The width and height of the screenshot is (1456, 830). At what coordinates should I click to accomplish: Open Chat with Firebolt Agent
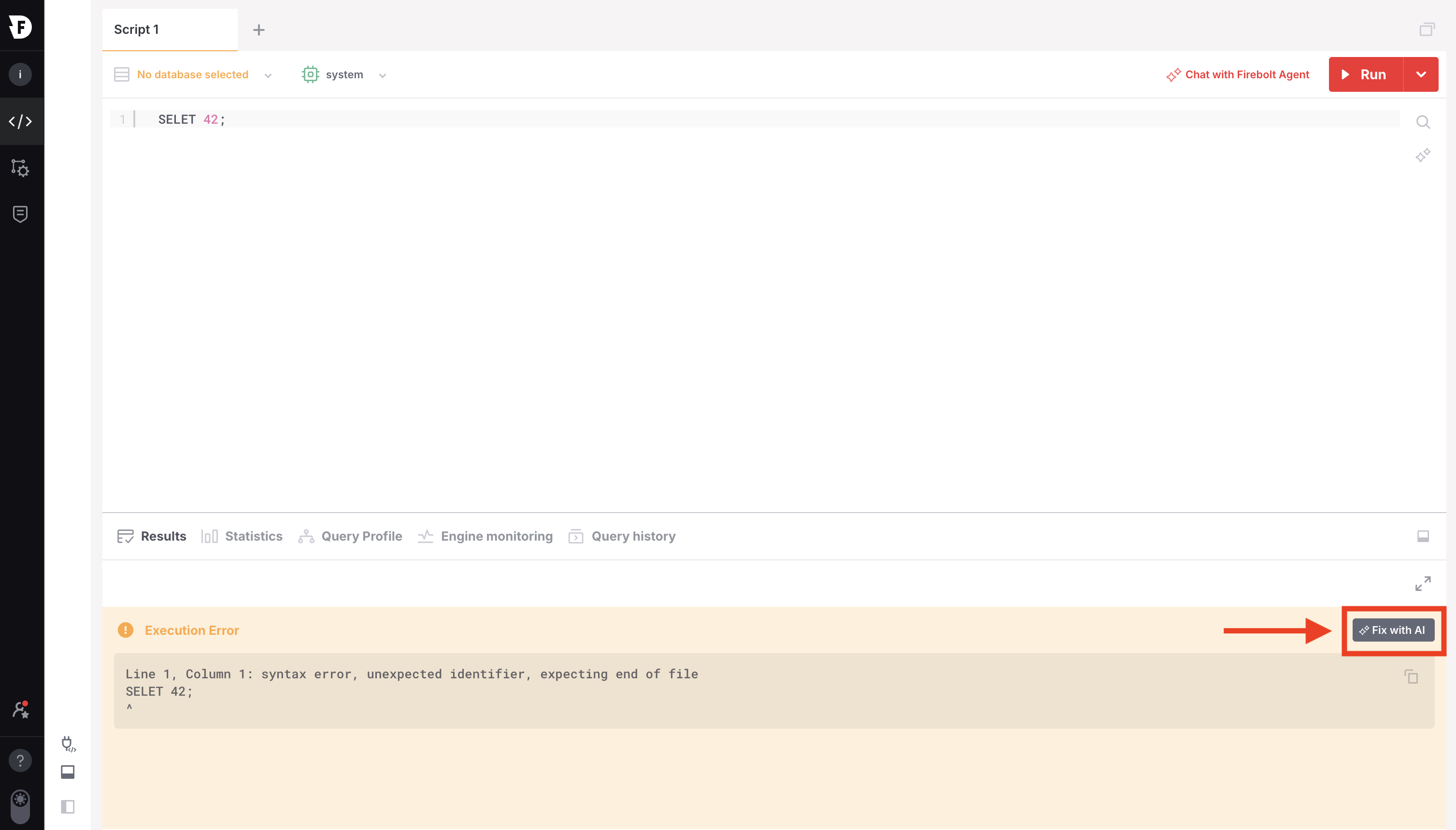1238,75
